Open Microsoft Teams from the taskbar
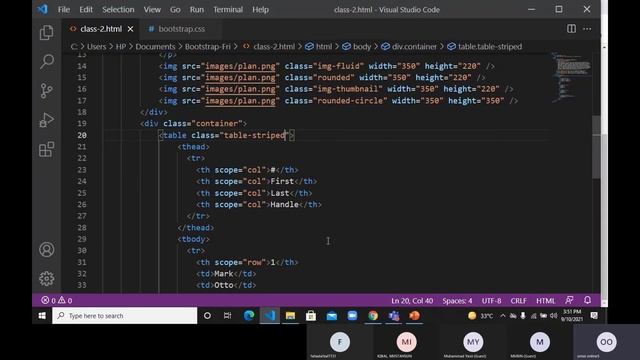The height and width of the screenshot is (360, 640). (x=393, y=316)
